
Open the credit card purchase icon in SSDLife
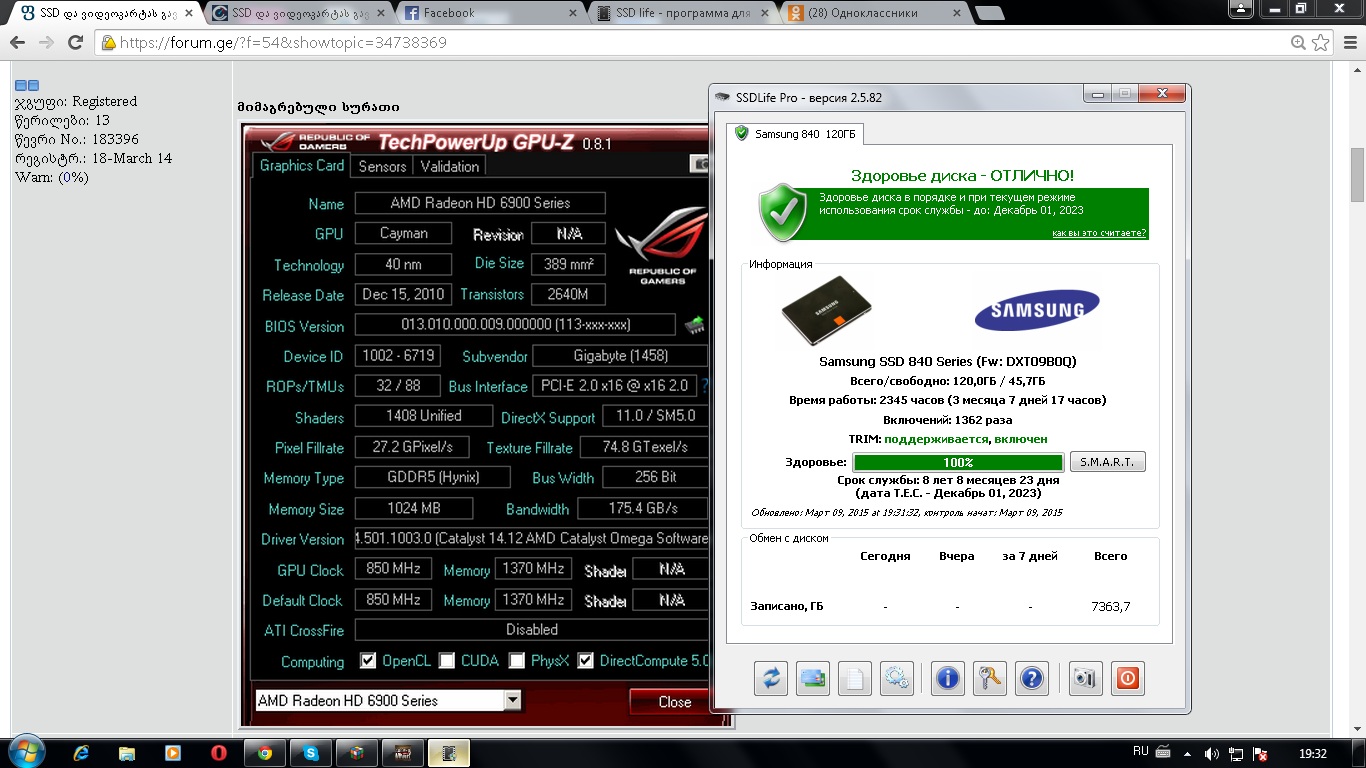[813, 679]
